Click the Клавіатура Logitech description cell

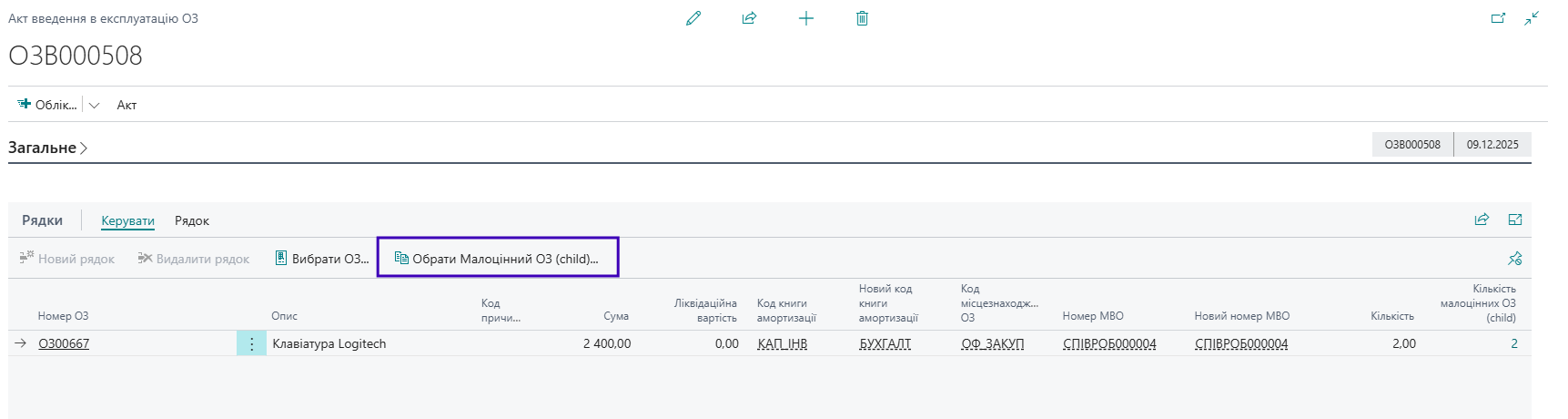pyautogui.click(x=329, y=344)
